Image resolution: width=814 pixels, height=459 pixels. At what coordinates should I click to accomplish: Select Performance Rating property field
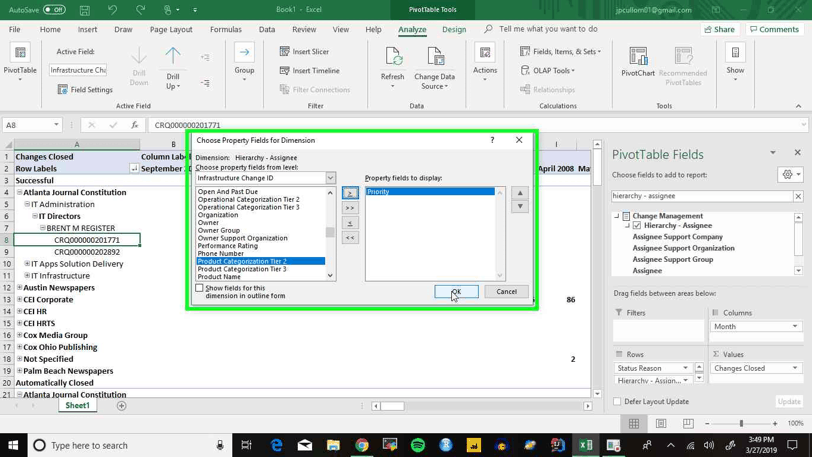[x=227, y=246]
